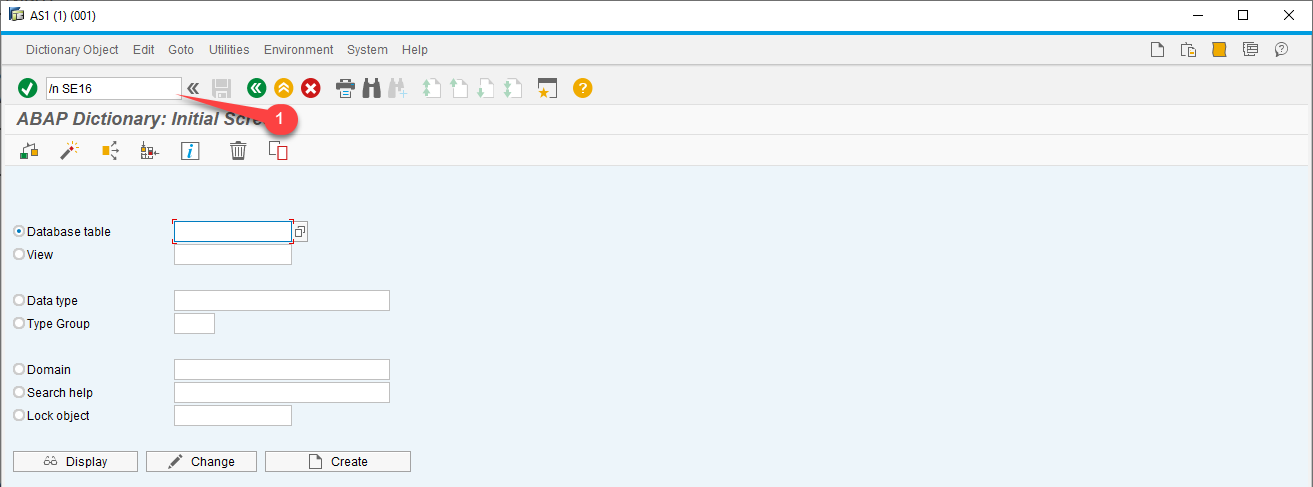Image resolution: width=1313 pixels, height=487 pixels.
Task: Click the Search help input field
Action: (281, 392)
